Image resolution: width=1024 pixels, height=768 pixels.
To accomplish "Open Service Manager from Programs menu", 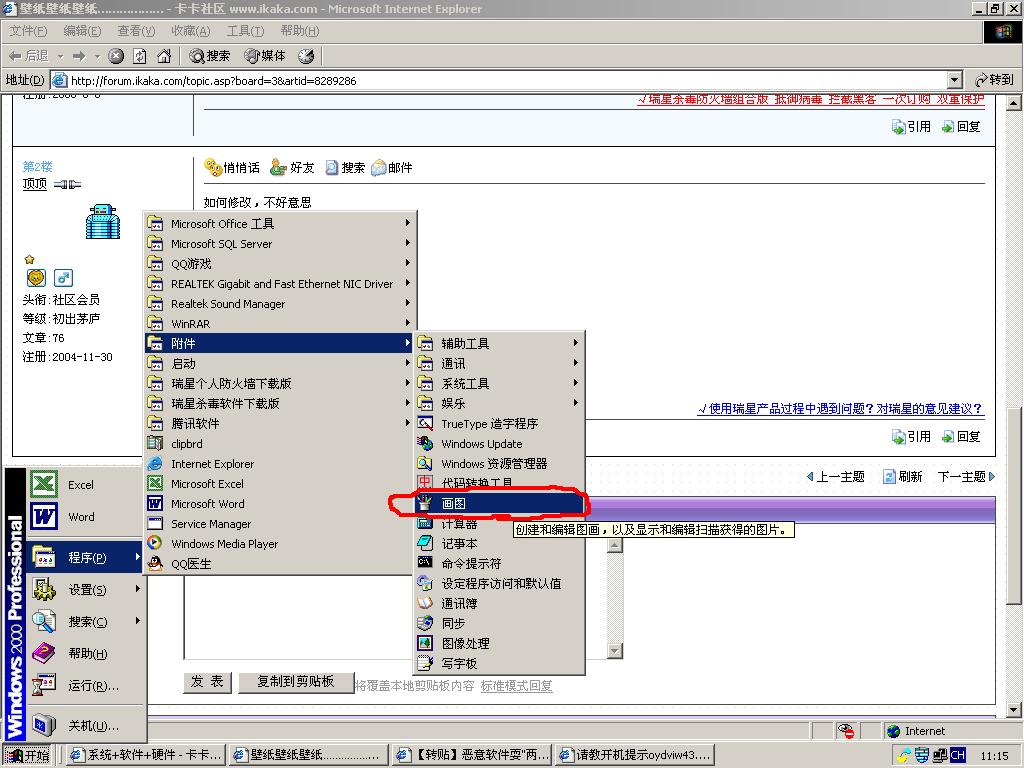I will pyautogui.click(x=280, y=524).
